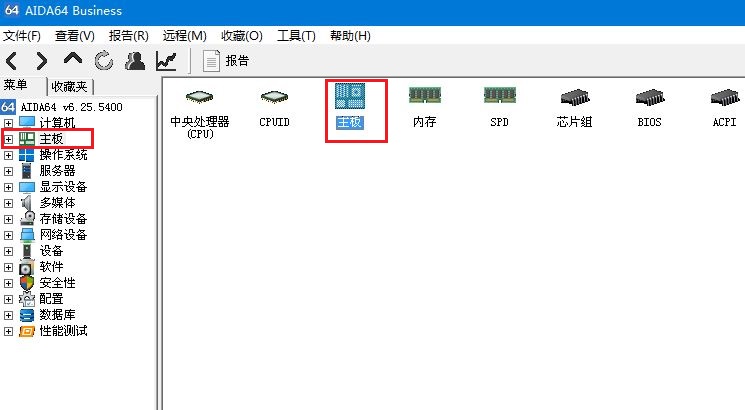The image size is (745, 410).
Task: Switch to the 菜单 tab
Action: tap(15, 86)
